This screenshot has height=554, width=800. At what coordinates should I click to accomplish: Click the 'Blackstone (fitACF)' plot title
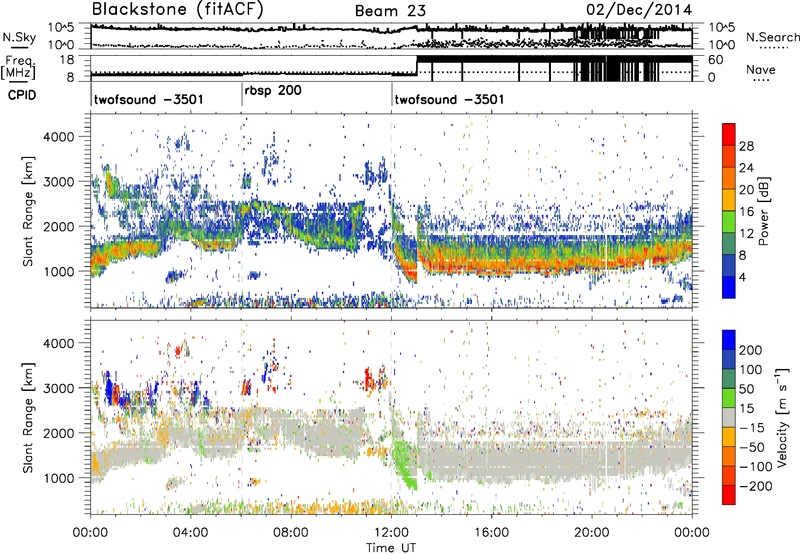(178, 10)
